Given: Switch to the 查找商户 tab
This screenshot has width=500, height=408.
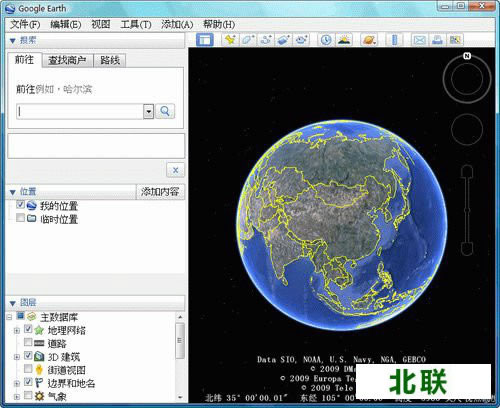Looking at the screenshot, I should [x=67, y=60].
